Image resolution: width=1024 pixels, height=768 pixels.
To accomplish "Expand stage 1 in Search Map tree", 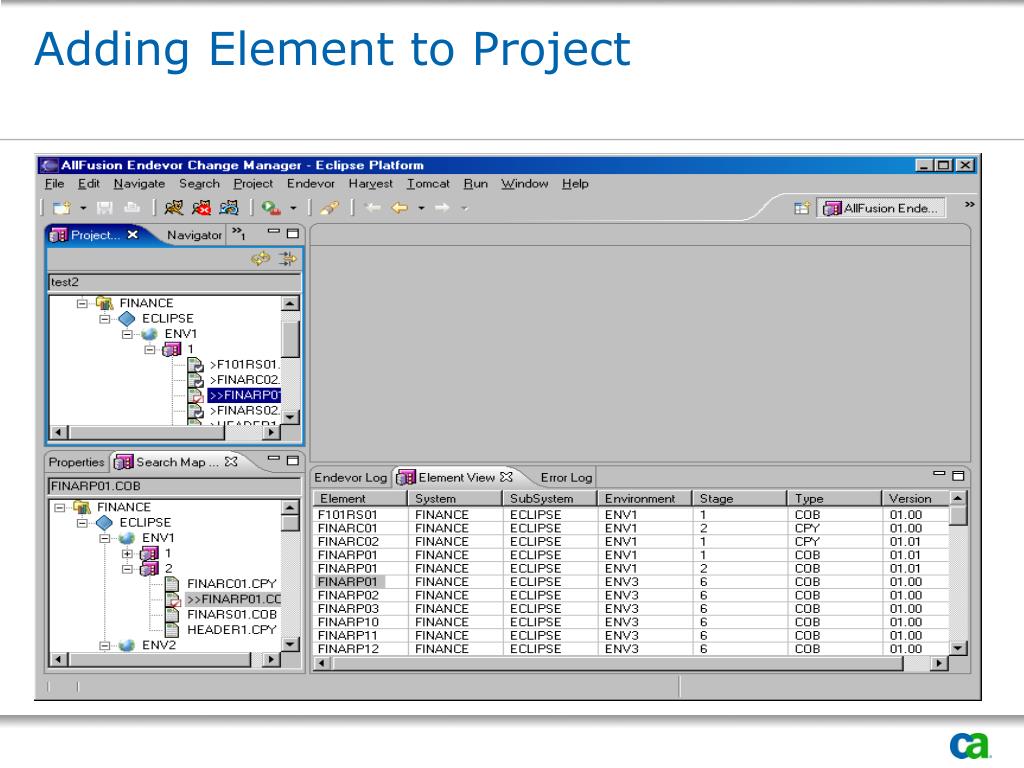I will (127, 554).
